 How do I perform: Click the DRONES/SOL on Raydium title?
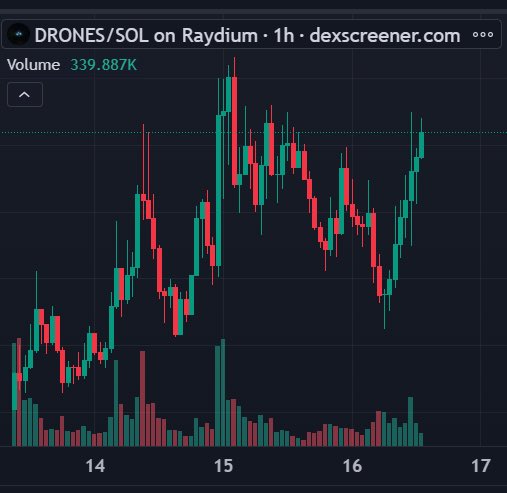[x=146, y=35]
